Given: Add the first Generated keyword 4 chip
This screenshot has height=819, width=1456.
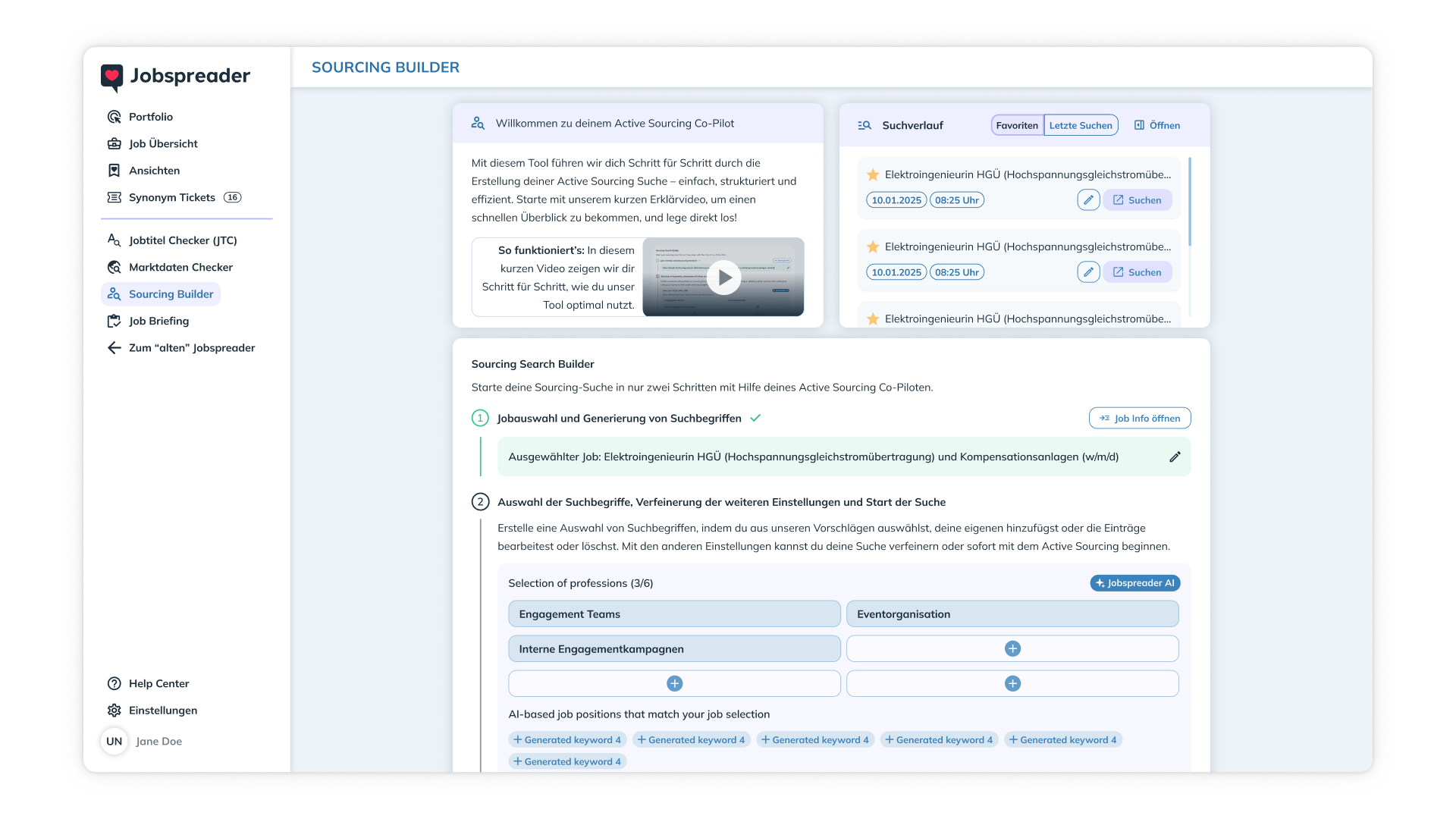Looking at the screenshot, I should tap(566, 740).
